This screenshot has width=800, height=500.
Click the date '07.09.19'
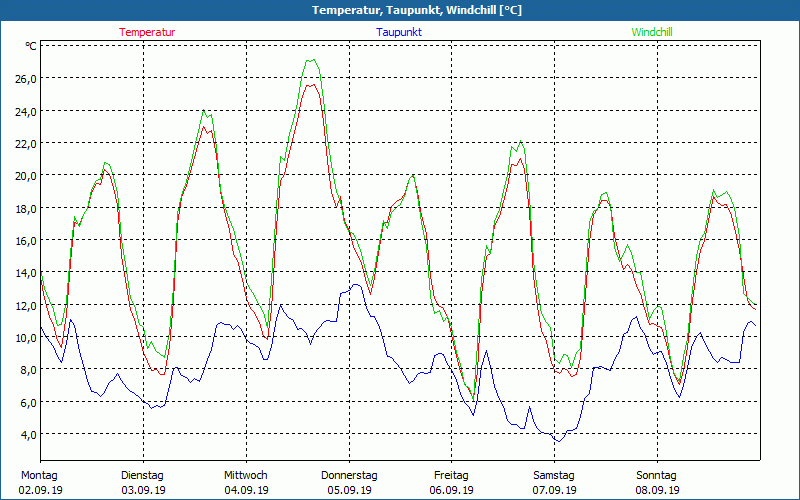555,490
